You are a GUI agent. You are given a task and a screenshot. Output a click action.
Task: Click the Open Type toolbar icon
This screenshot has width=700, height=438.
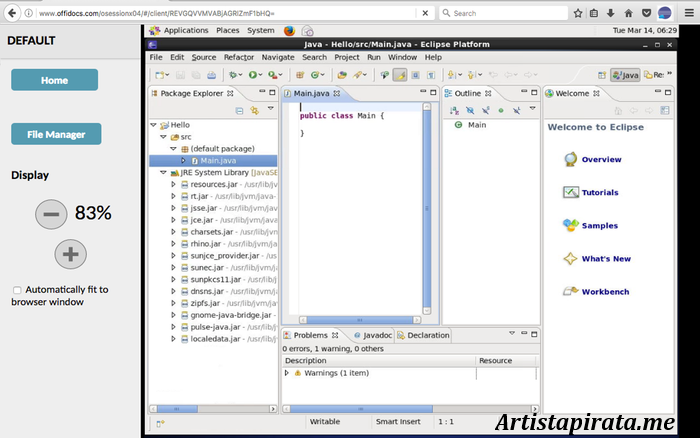coord(342,75)
